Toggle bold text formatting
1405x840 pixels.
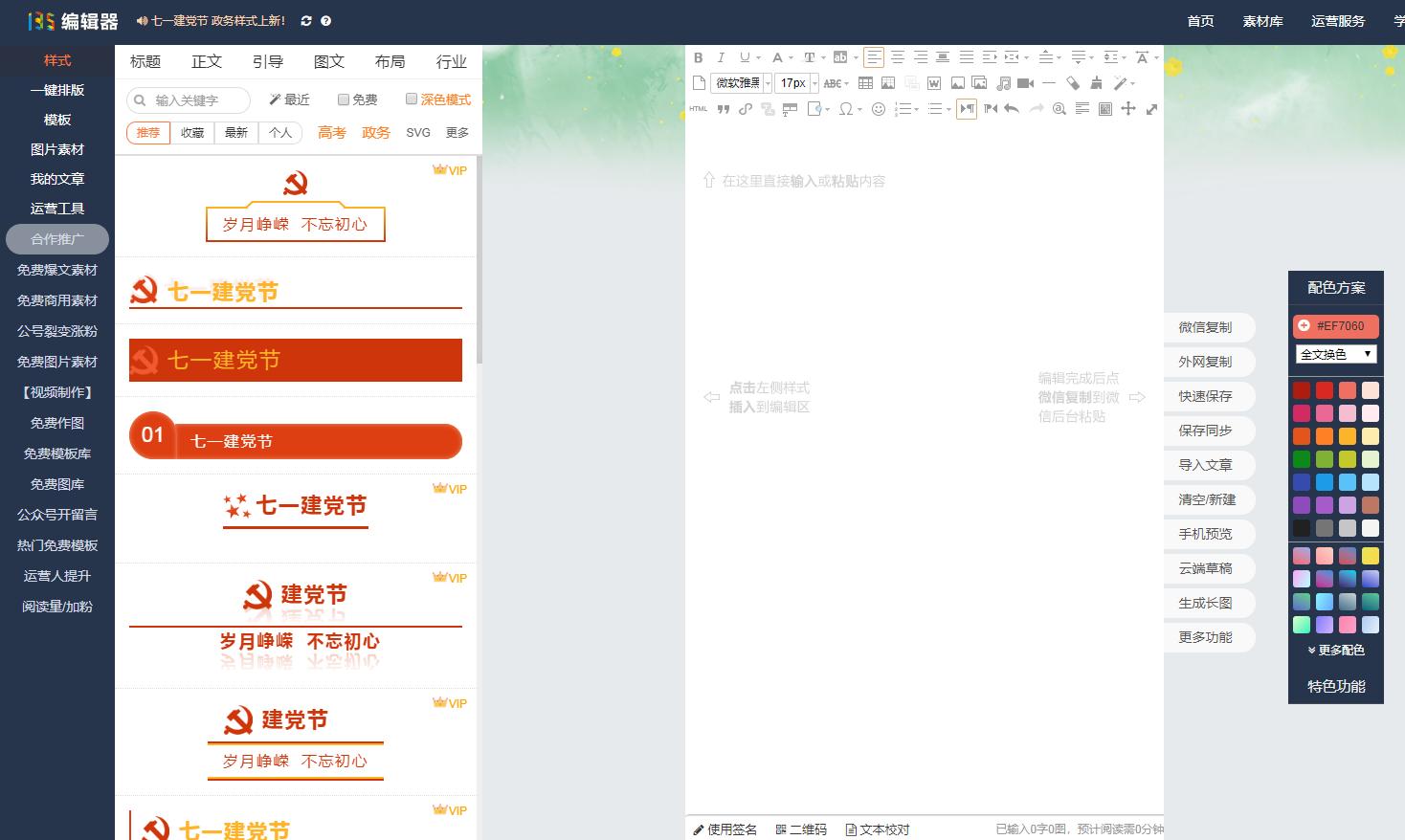point(698,57)
